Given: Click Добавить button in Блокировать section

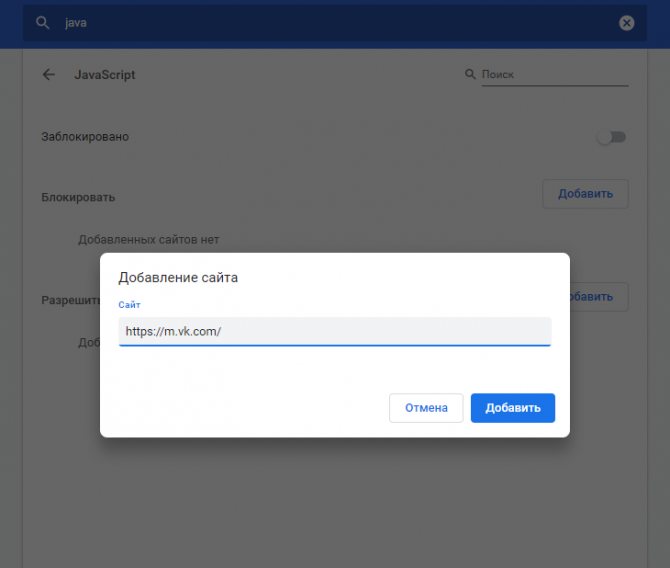Looking at the screenshot, I should tap(585, 194).
